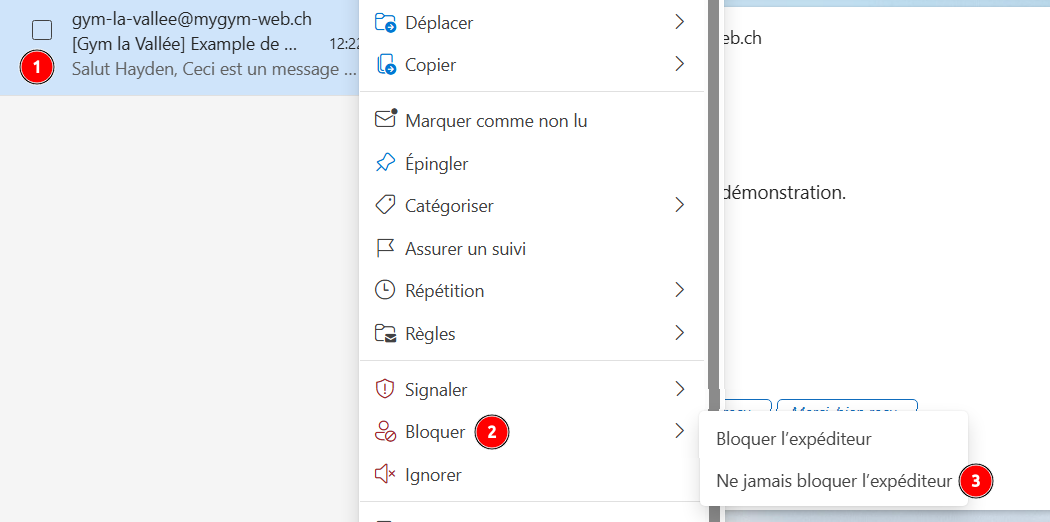
Task: Click the Déplacer folder icon
Action: (385, 22)
